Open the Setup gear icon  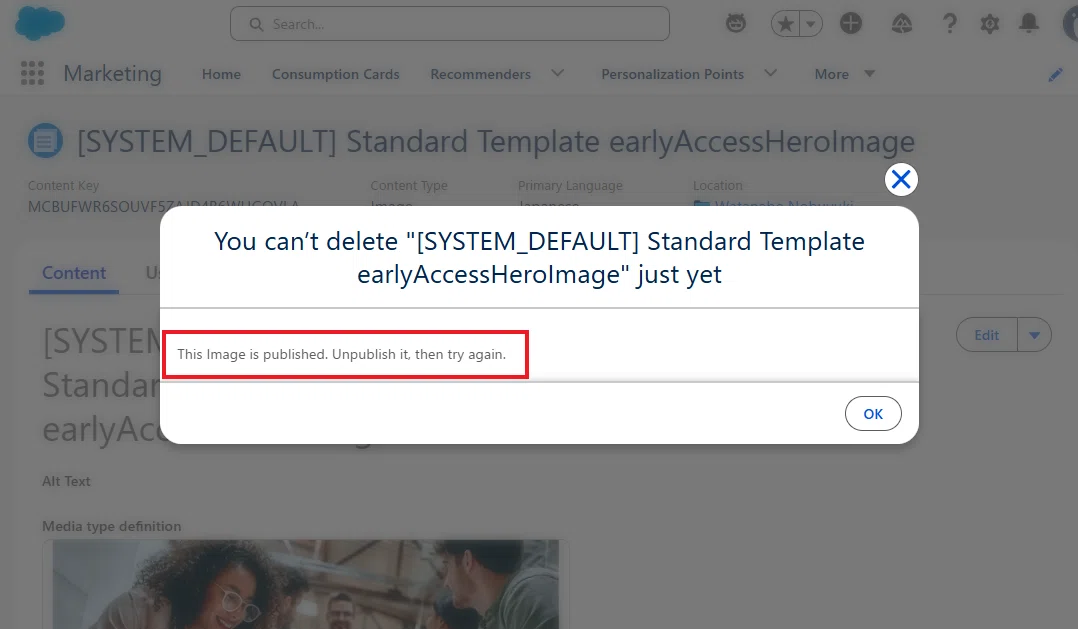989,24
